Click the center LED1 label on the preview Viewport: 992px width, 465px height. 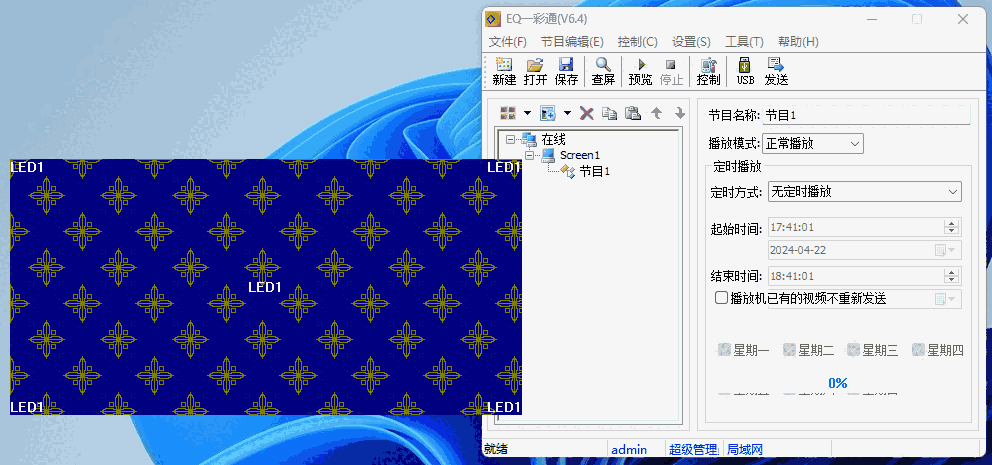(x=264, y=287)
